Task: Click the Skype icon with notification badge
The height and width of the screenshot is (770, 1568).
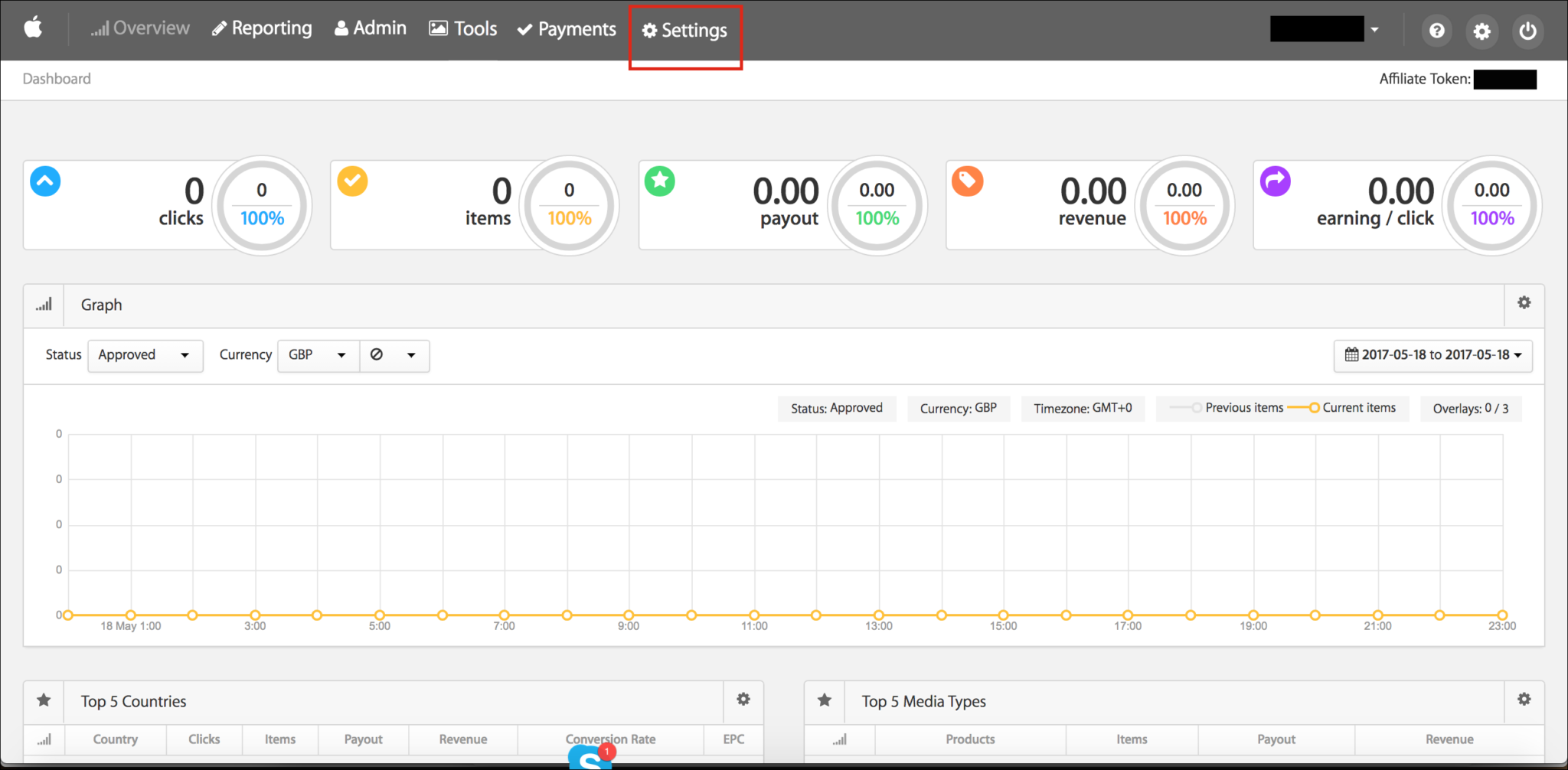Action: pos(591,757)
